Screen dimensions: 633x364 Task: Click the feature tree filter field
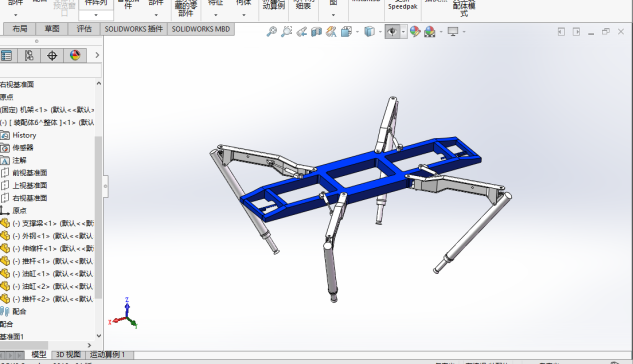(x=50, y=71)
